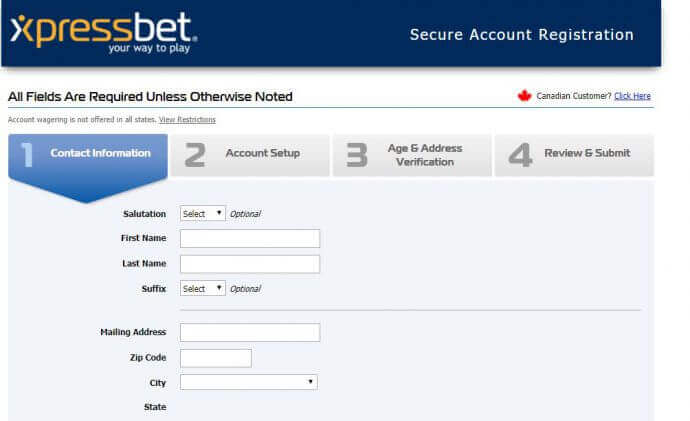
Task: Click the Xpressbet logo
Action: pos(104,33)
